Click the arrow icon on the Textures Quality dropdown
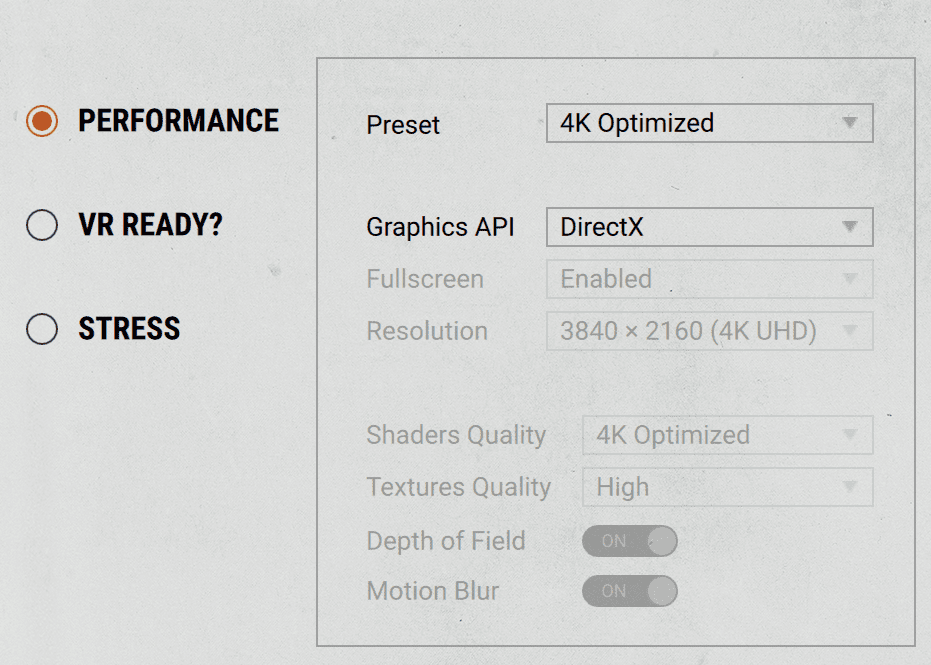The height and width of the screenshot is (665, 931). point(850,487)
